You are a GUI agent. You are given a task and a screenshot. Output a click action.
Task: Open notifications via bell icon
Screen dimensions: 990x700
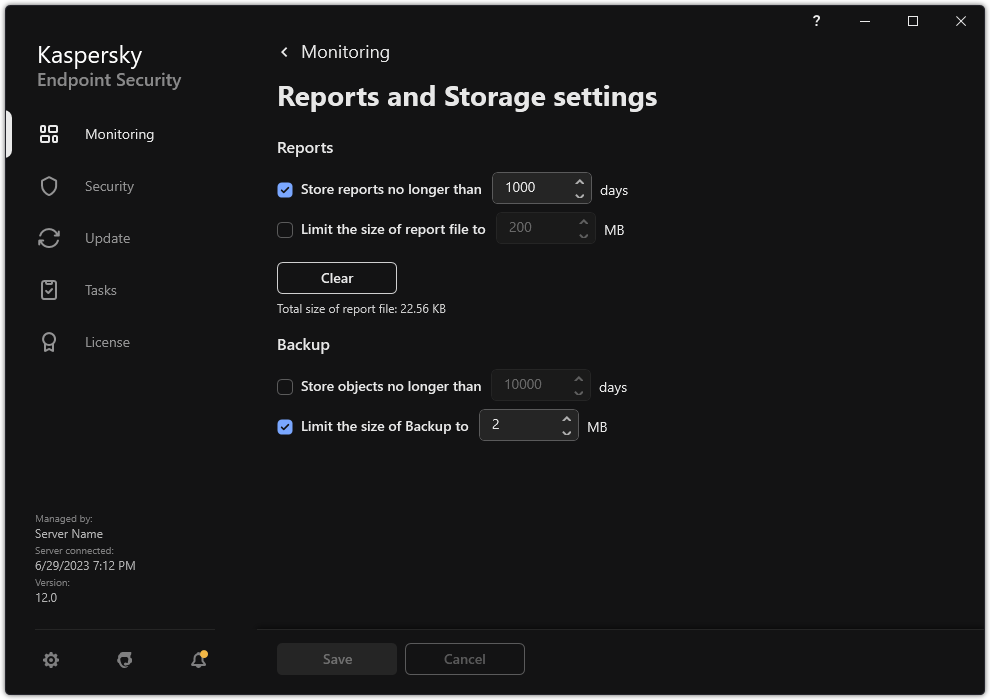pos(197,660)
